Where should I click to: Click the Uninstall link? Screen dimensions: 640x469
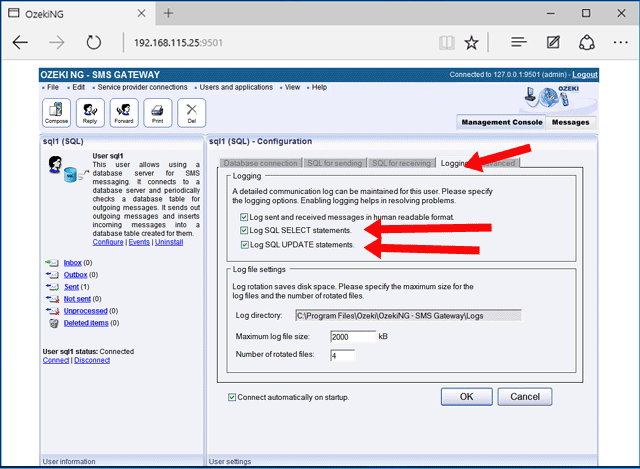(x=169, y=242)
